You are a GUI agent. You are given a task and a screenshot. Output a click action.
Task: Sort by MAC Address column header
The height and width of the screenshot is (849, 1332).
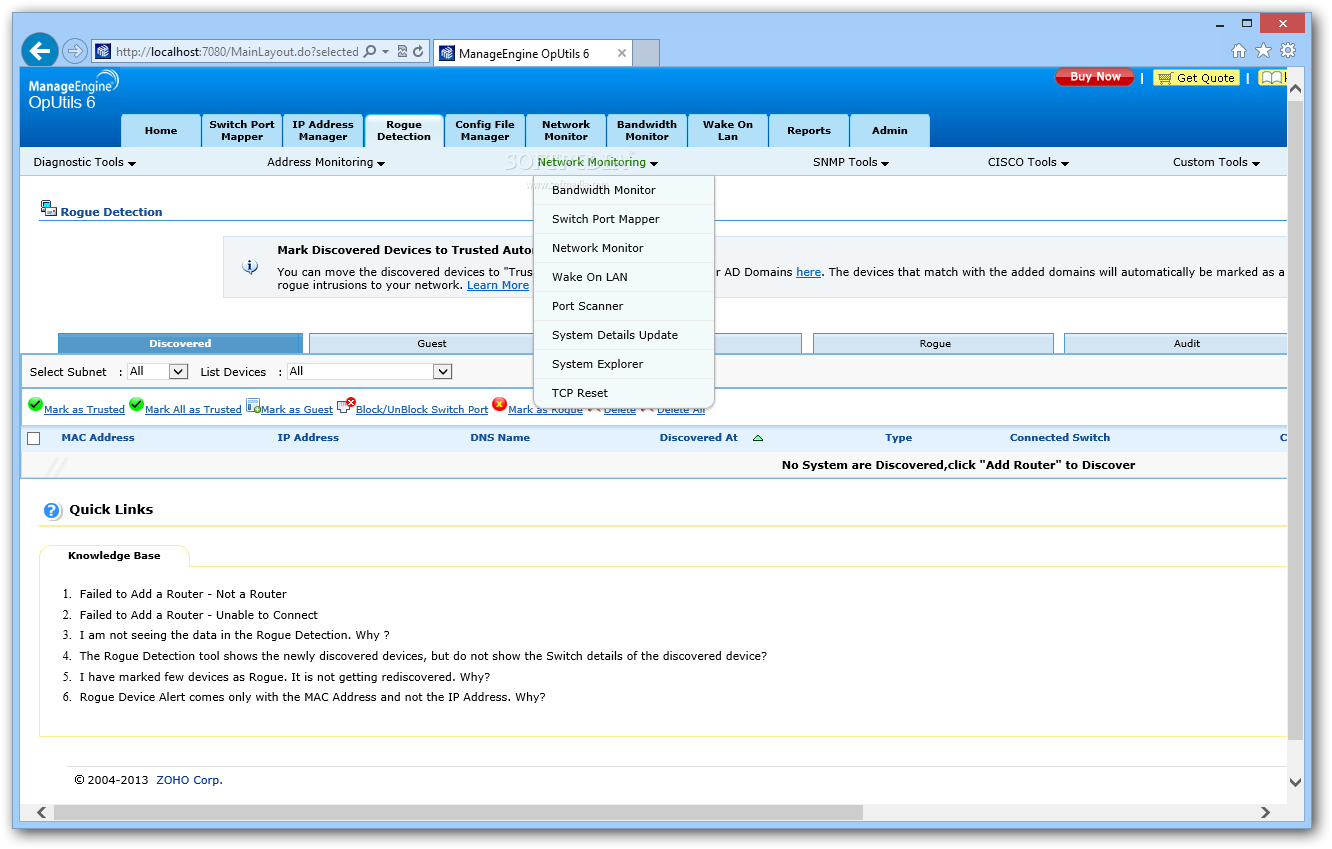pos(98,438)
